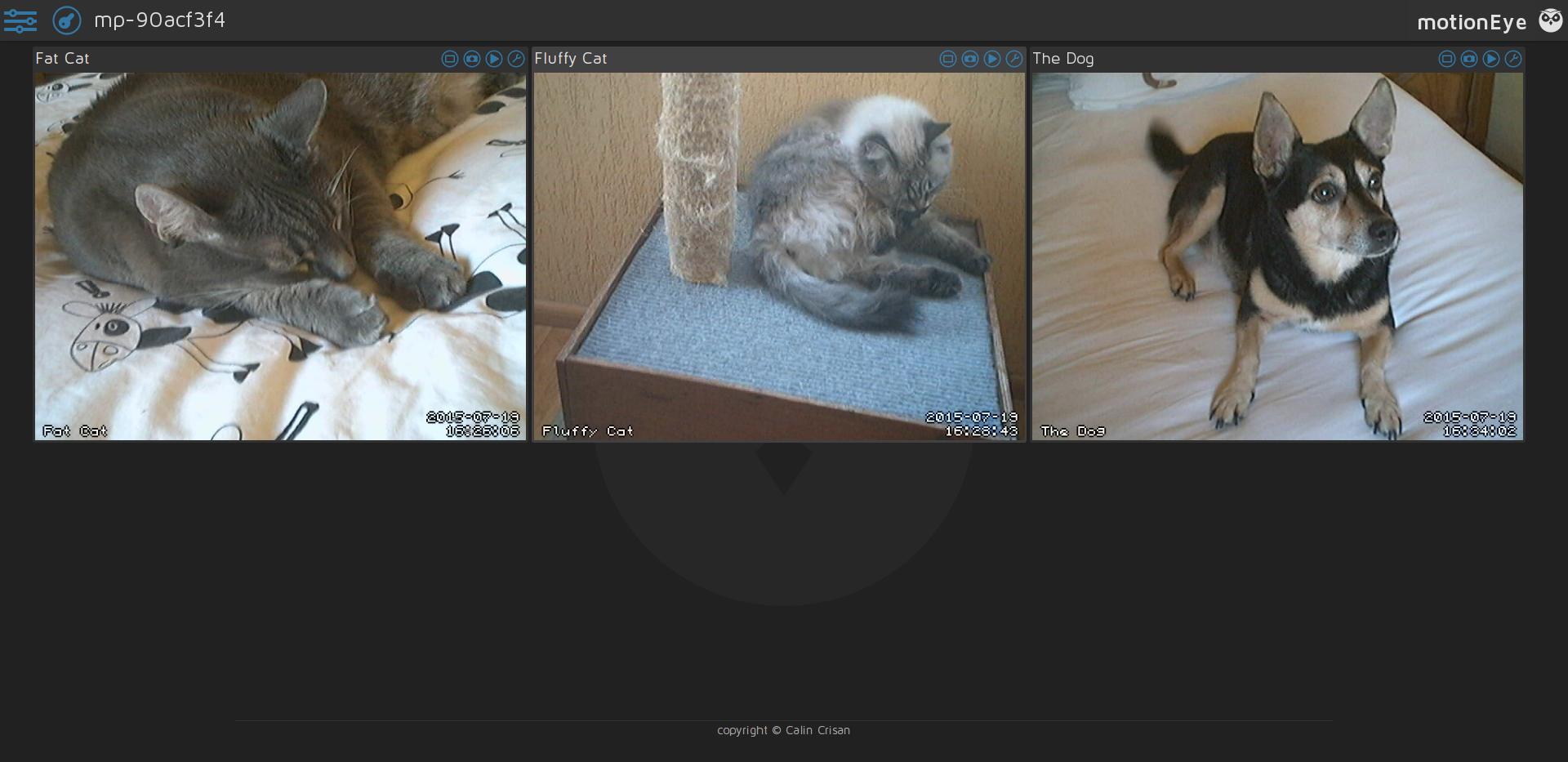
Task: Open picture files for Fluffy Cat camera
Action: pyautogui.click(x=970, y=58)
